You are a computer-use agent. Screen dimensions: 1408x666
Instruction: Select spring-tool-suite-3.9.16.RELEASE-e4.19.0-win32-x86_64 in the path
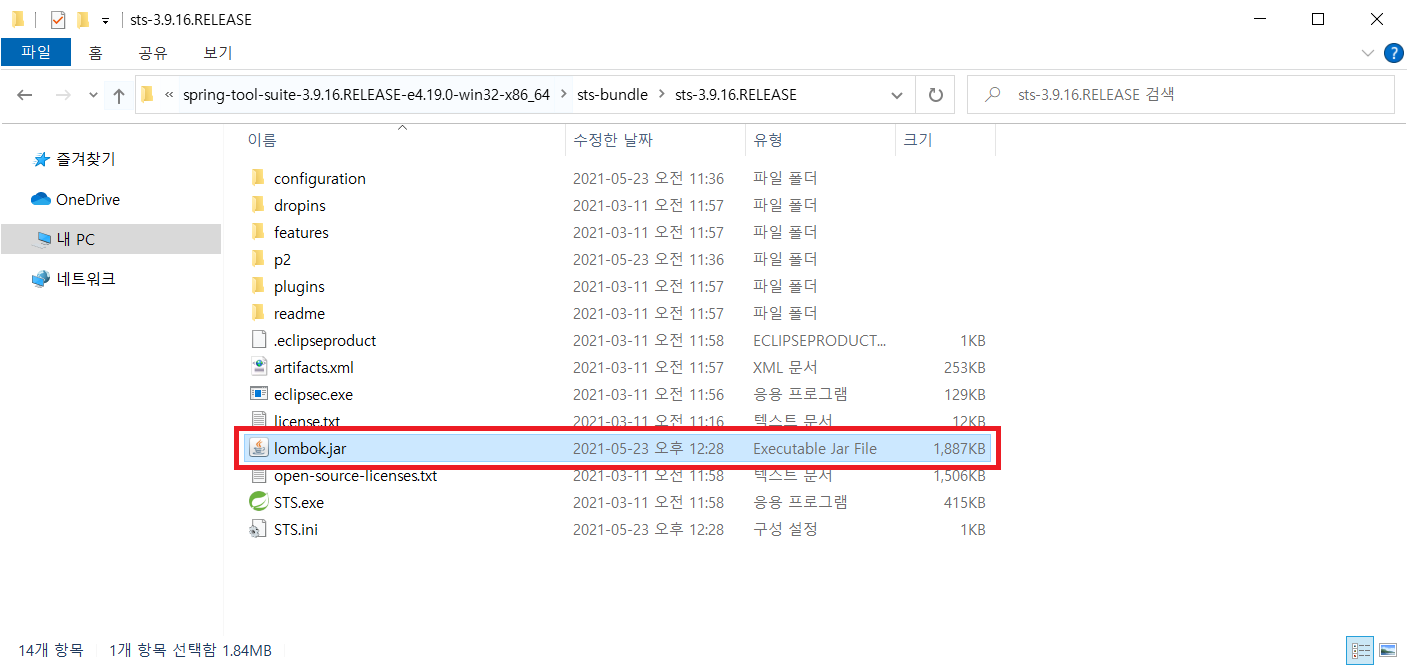(366, 95)
